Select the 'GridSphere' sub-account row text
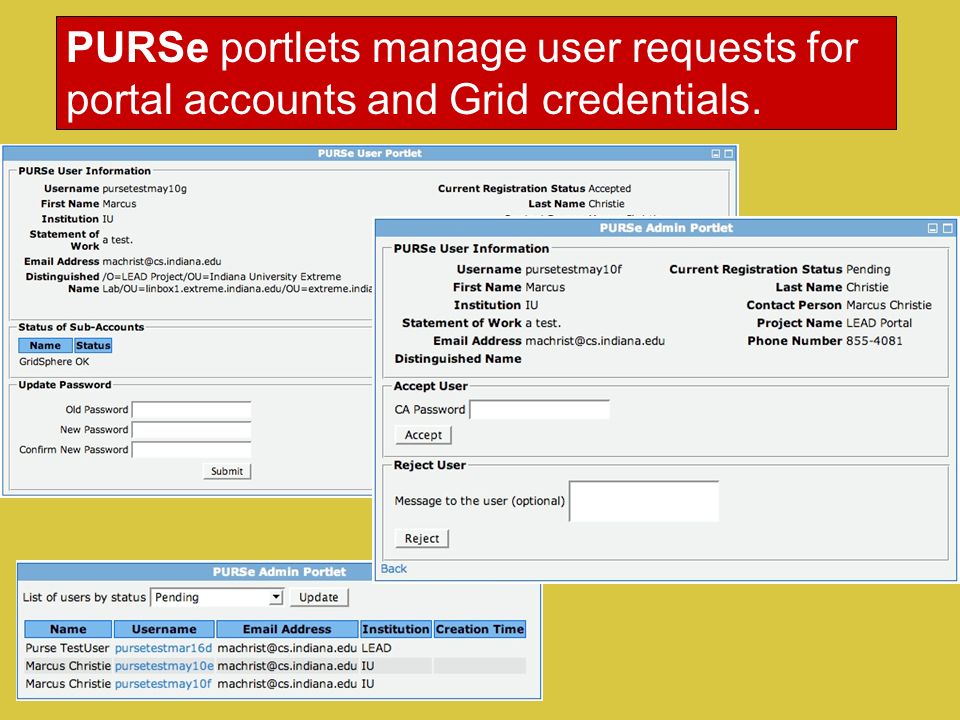The width and height of the screenshot is (960, 720). click(x=46, y=362)
